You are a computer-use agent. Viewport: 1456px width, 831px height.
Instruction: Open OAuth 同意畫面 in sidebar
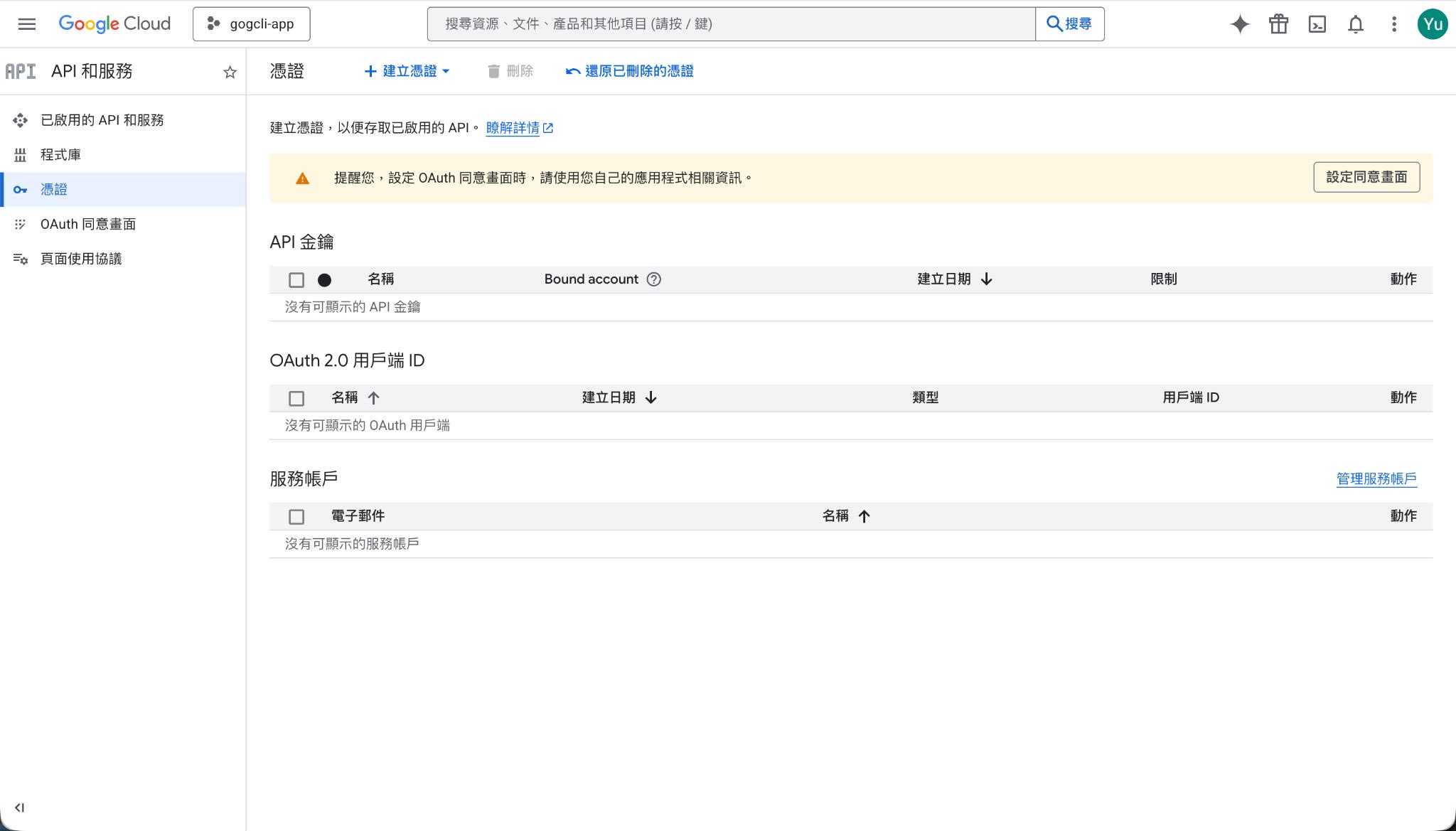click(x=87, y=224)
